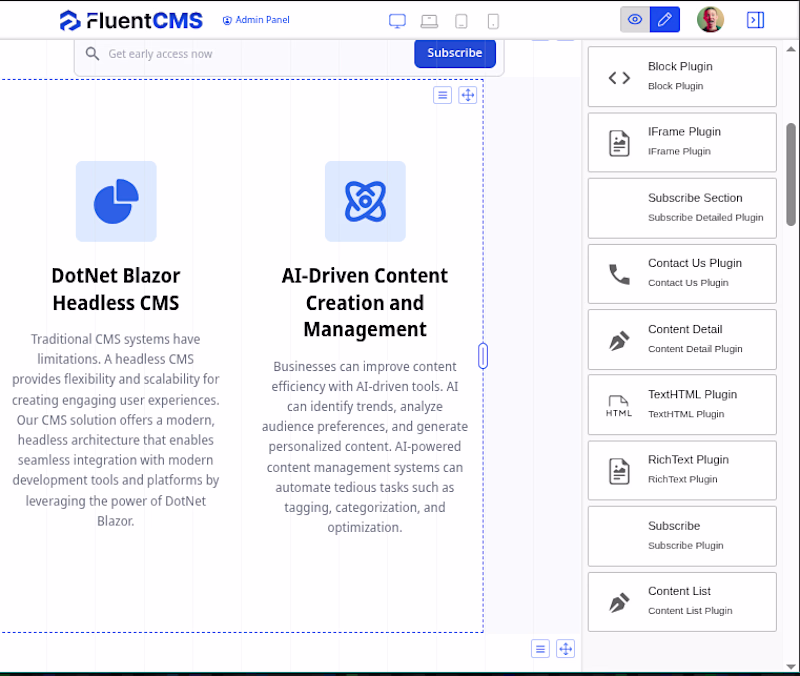Click the Traditional CMS systems paragraph

116,430
